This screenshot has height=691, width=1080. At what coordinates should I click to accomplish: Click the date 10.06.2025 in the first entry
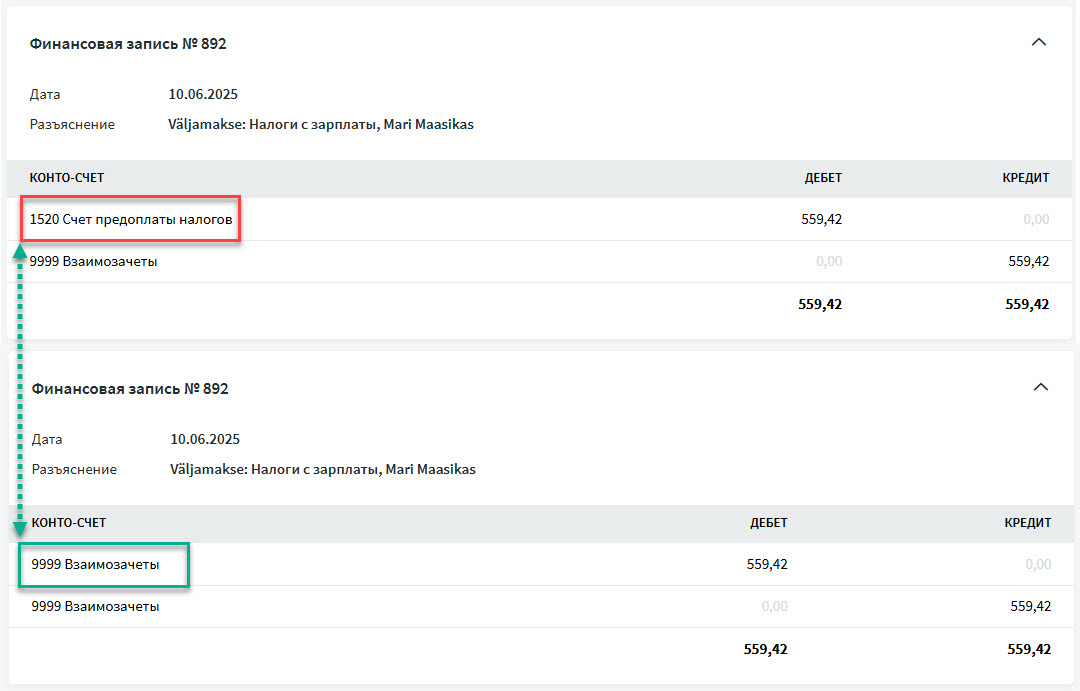(203, 94)
